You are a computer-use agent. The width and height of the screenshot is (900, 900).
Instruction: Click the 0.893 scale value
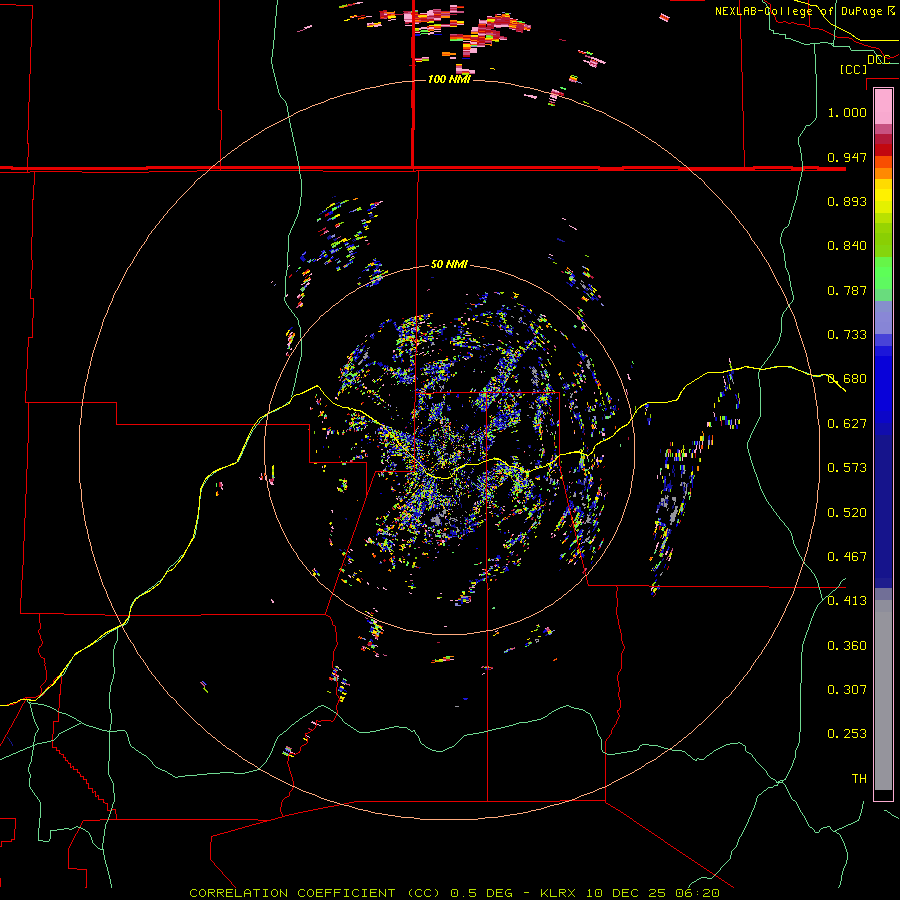[x=847, y=201]
